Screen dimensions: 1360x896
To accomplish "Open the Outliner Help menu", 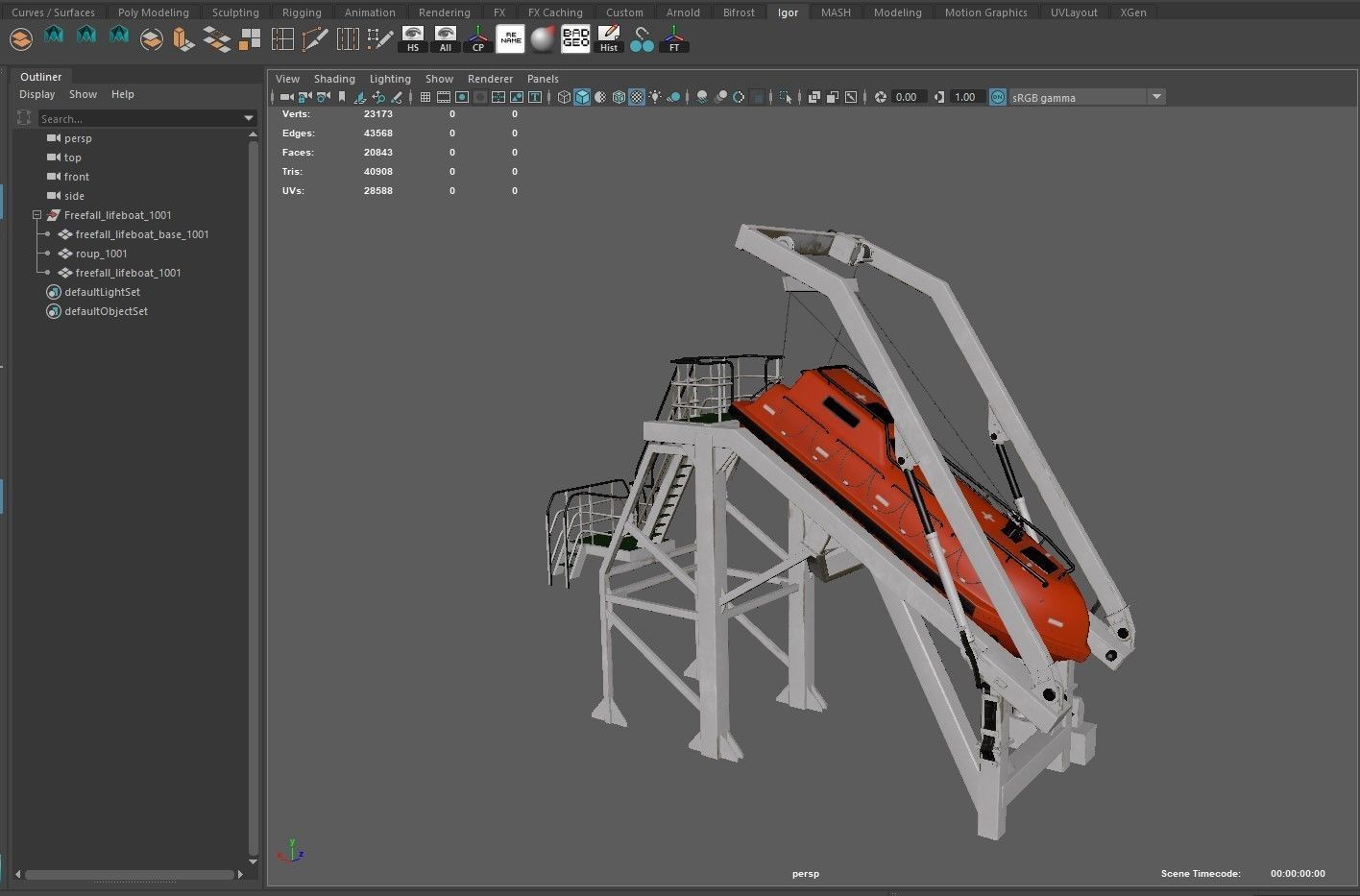I will (x=122, y=94).
